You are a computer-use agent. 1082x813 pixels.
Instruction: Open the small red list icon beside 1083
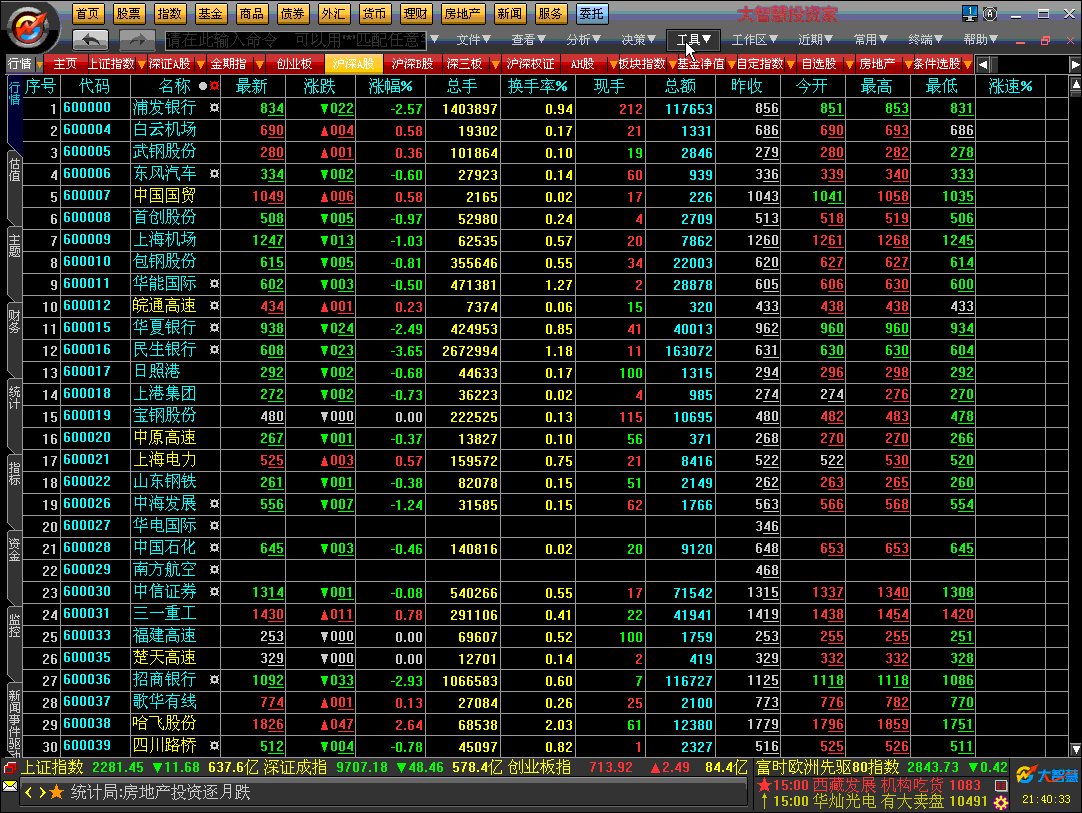[x=1001, y=785]
